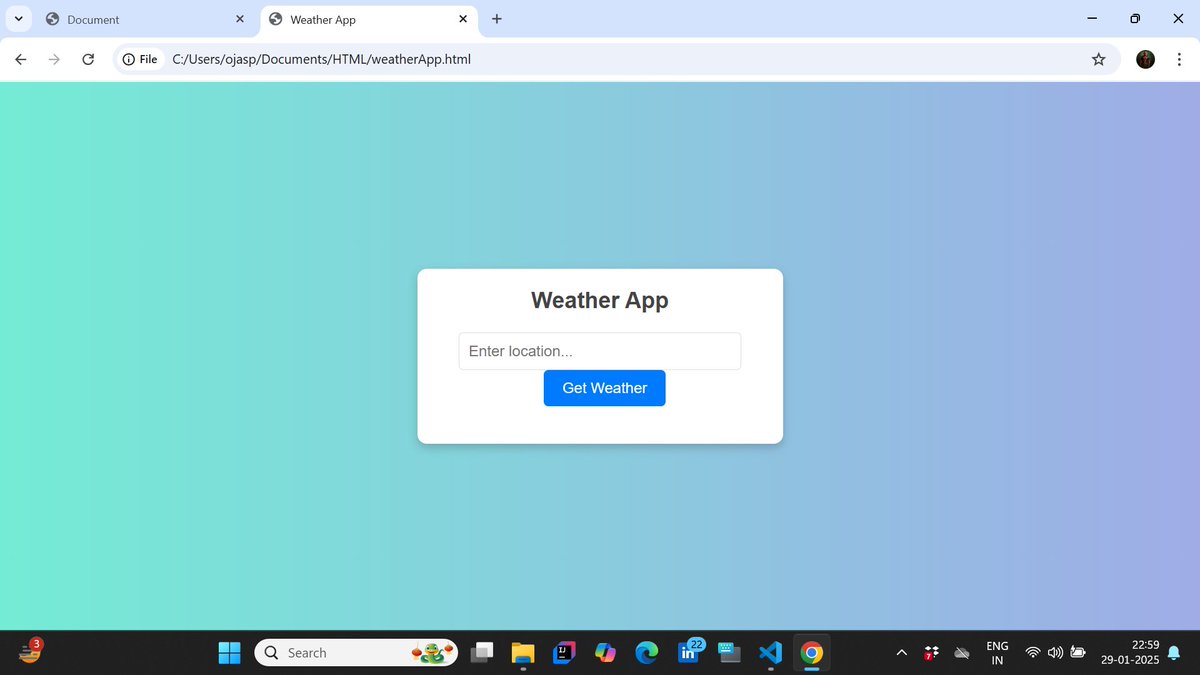Open Microsoft Edge from taskbar
1200x675 pixels.
pos(647,653)
